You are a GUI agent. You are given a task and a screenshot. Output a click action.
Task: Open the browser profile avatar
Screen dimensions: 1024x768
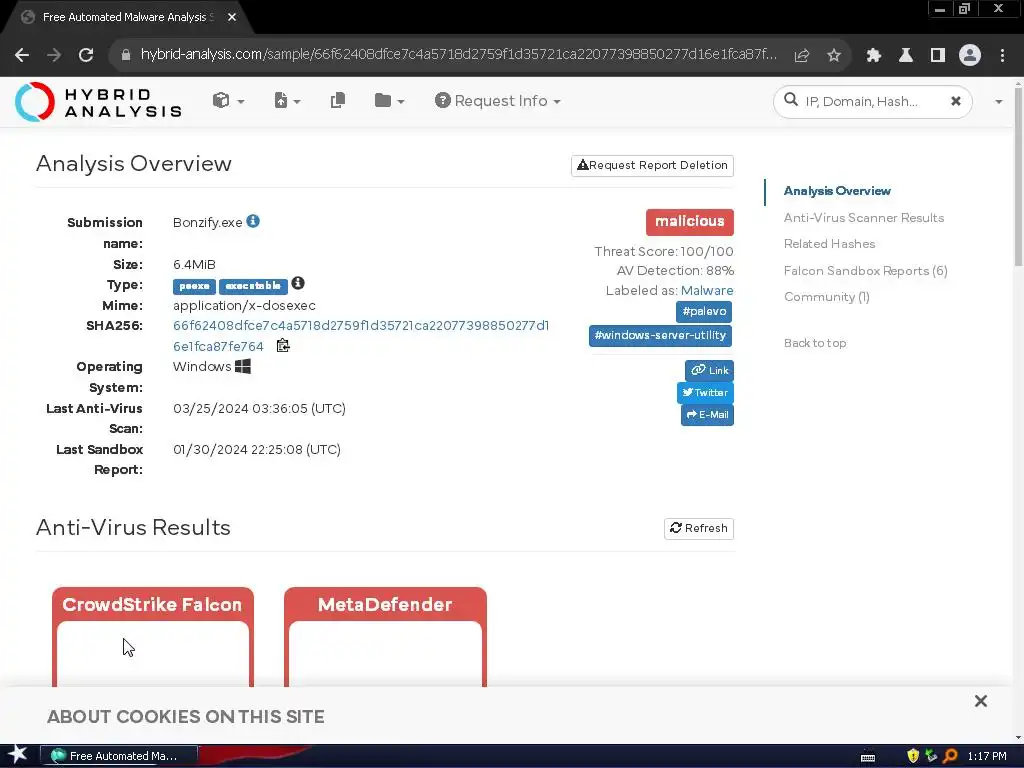coord(970,56)
